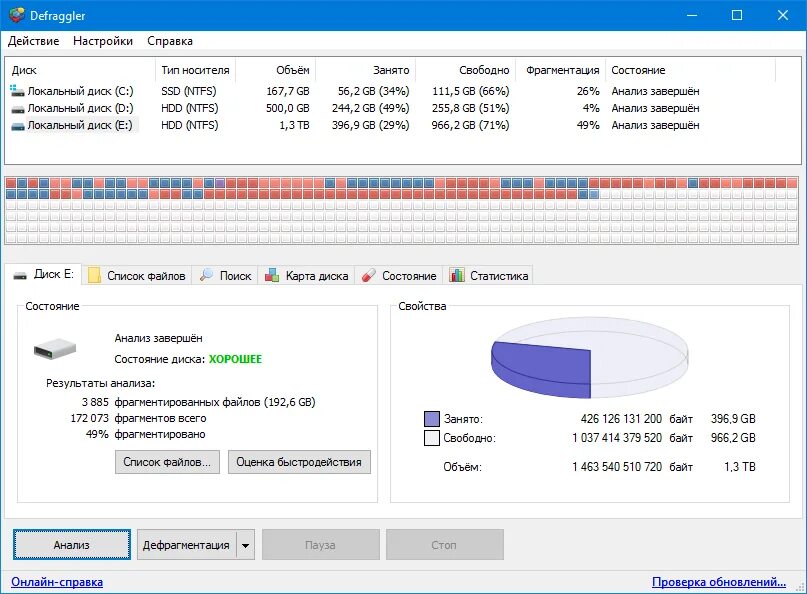The width and height of the screenshot is (807, 594).
Task: Click the drive icon for Локальный диск (C:)
Action: pos(17,91)
